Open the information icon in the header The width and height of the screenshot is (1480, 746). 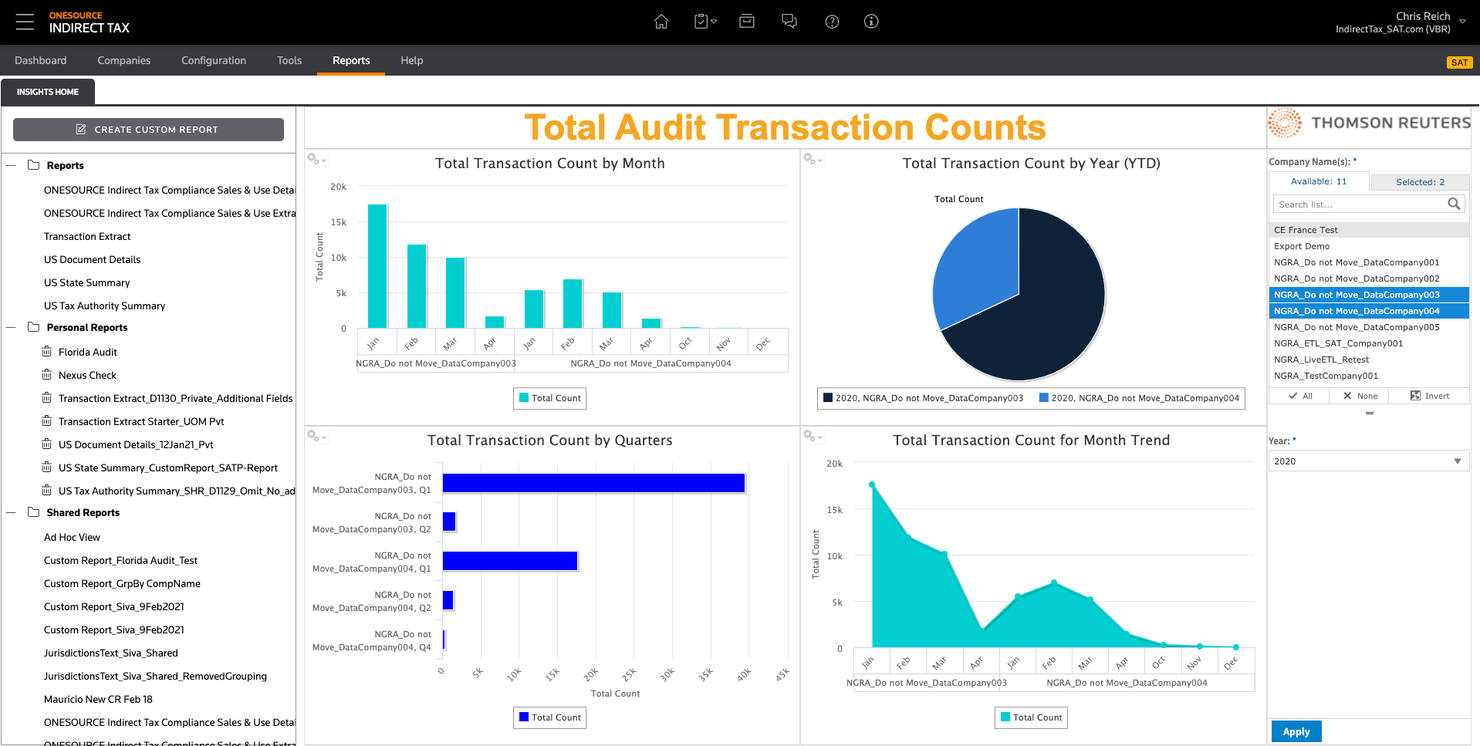(x=871, y=20)
